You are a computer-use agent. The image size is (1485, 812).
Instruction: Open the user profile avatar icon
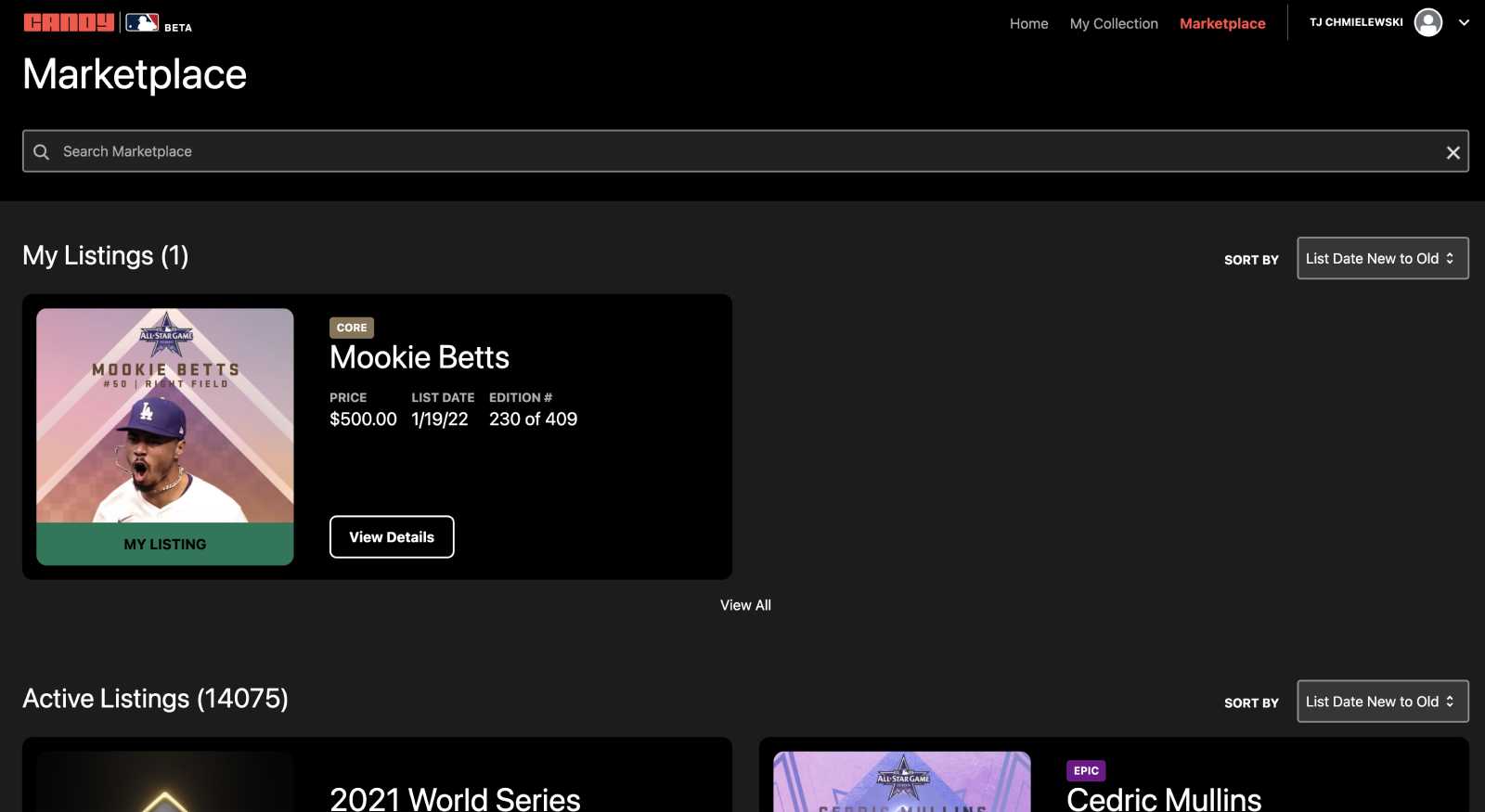1427,22
